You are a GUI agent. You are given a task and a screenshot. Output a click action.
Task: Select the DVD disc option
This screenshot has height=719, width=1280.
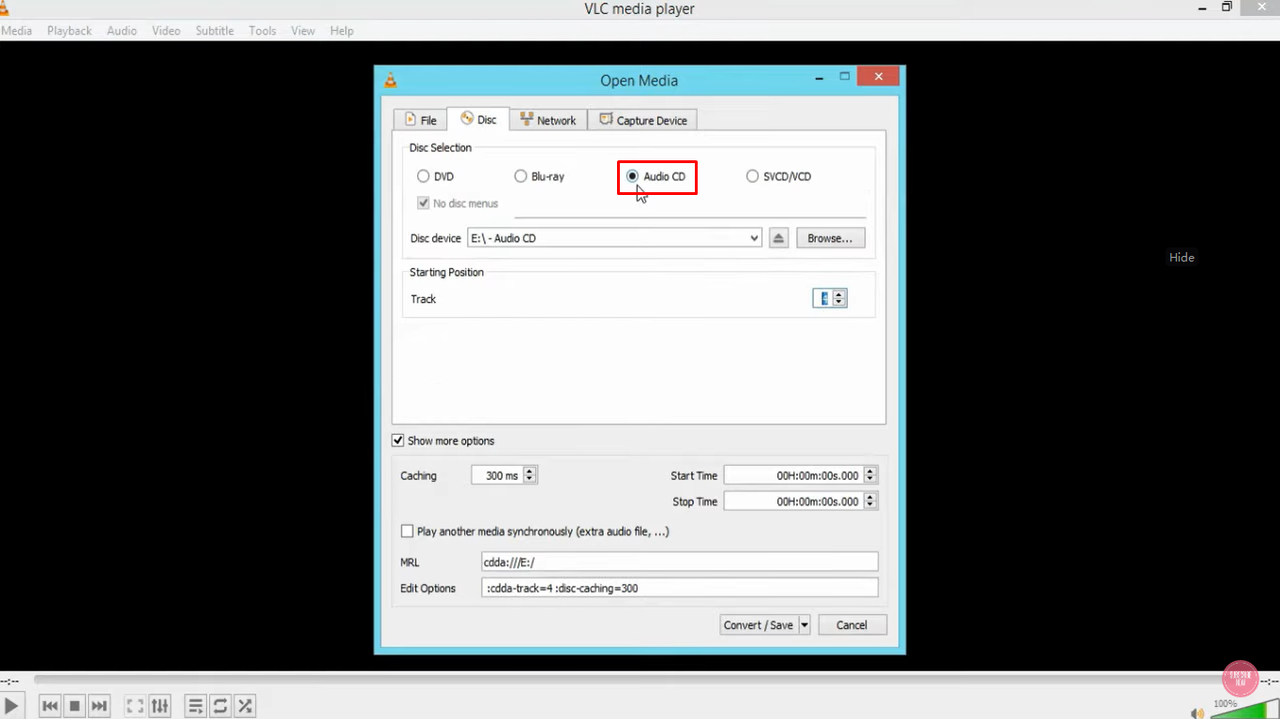click(x=435, y=176)
